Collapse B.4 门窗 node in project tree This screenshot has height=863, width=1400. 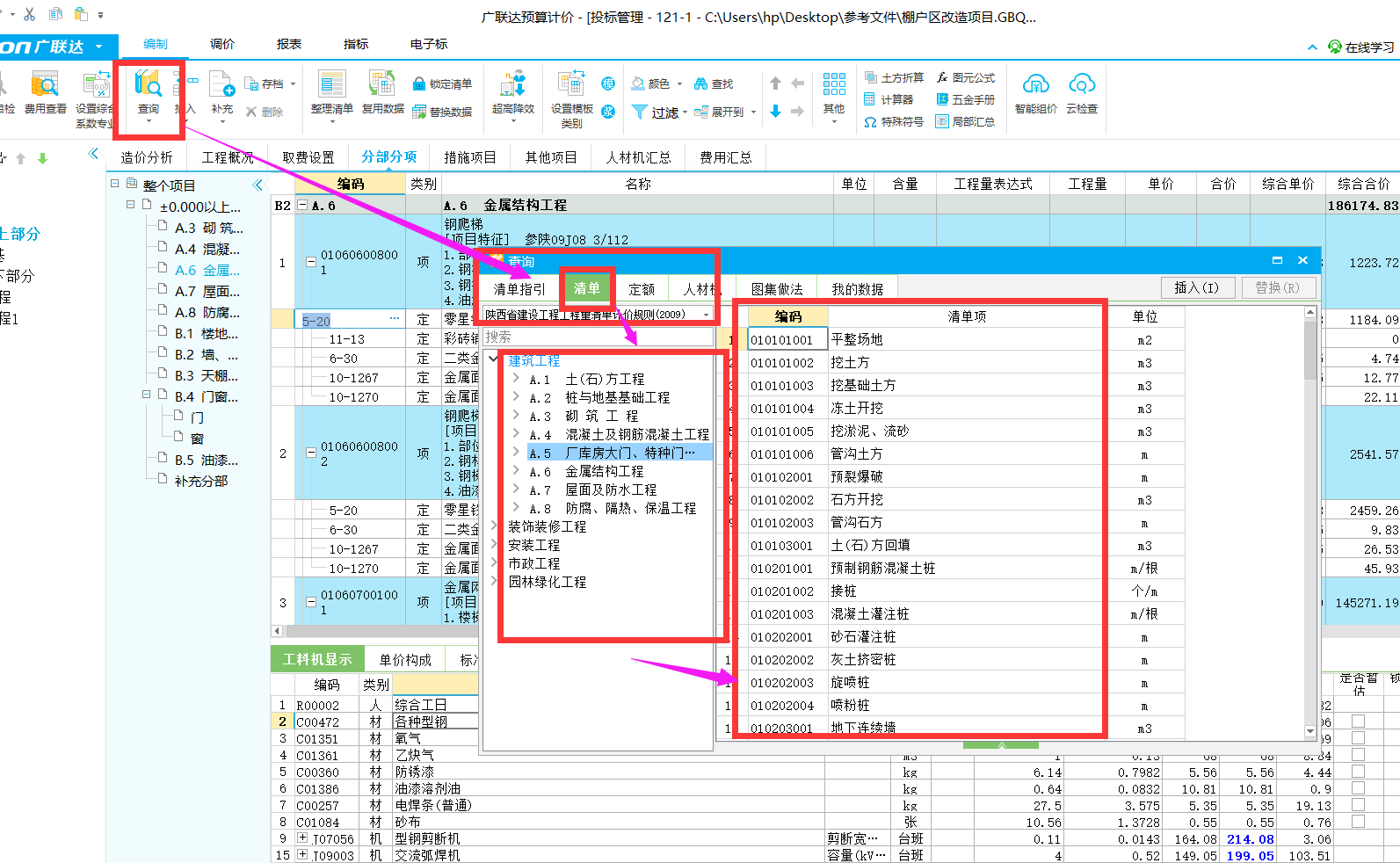tap(146, 395)
